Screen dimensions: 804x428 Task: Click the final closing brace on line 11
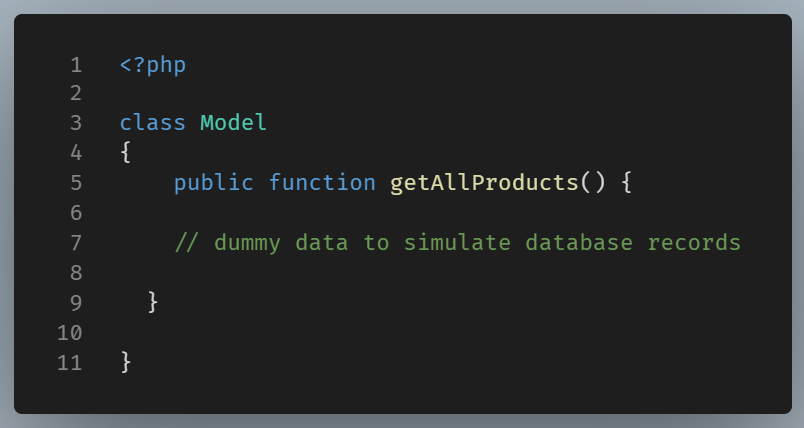point(126,361)
